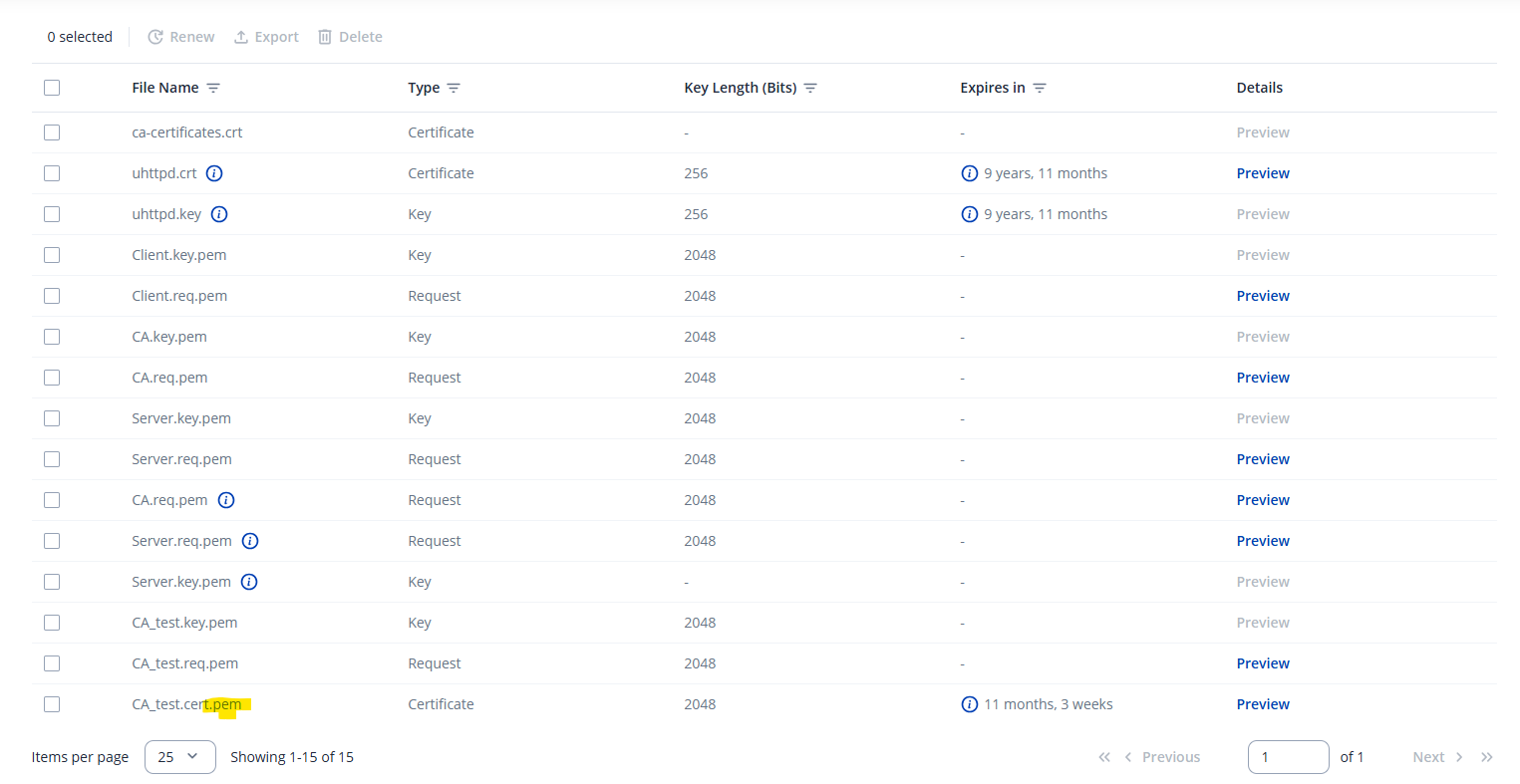The width and height of the screenshot is (1520, 784).
Task: Click the Delete toolbar action
Action: point(350,37)
